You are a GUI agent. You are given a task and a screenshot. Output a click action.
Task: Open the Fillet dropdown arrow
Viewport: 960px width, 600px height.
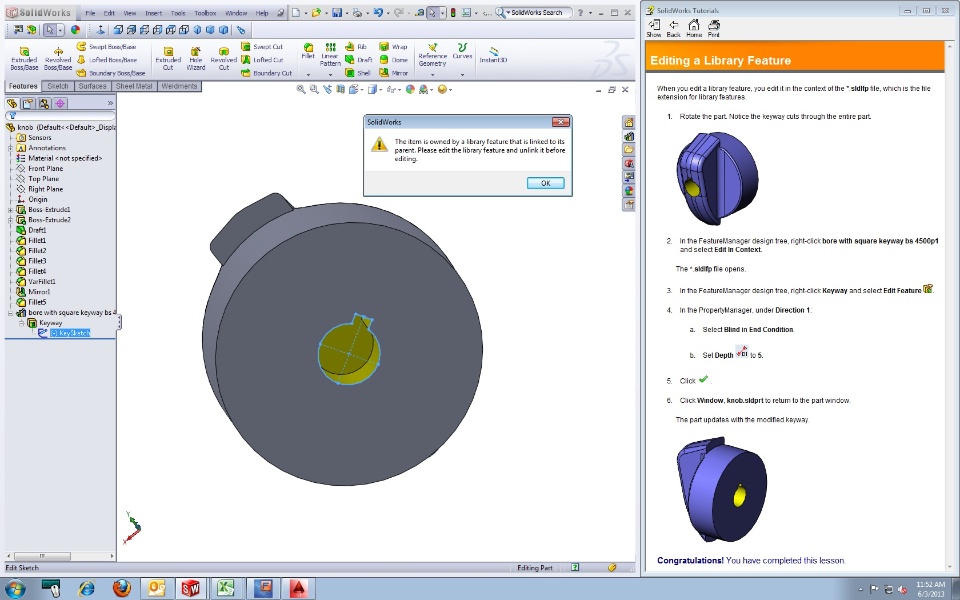(x=308, y=75)
